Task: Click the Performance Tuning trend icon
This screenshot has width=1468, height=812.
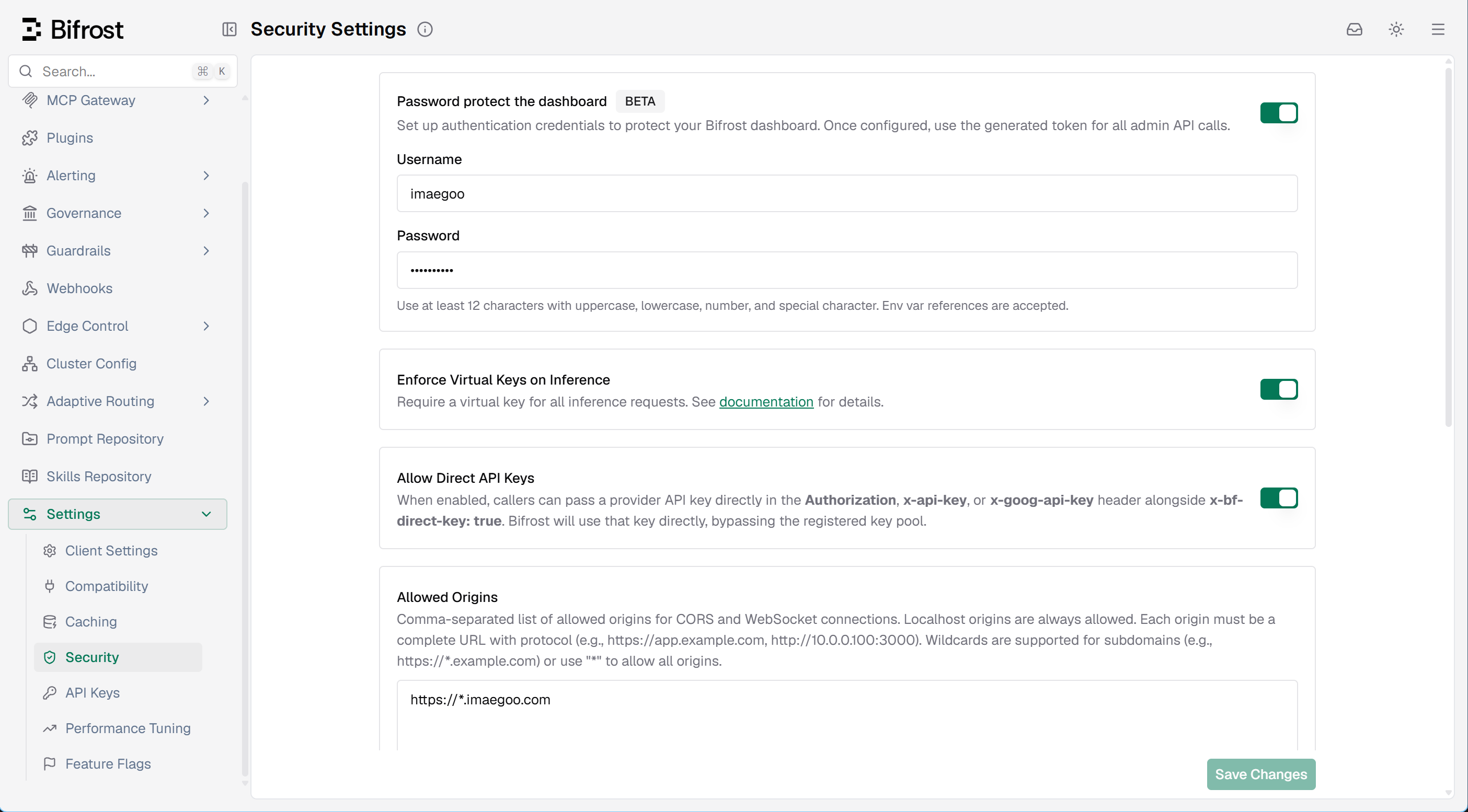Action: pos(50,728)
